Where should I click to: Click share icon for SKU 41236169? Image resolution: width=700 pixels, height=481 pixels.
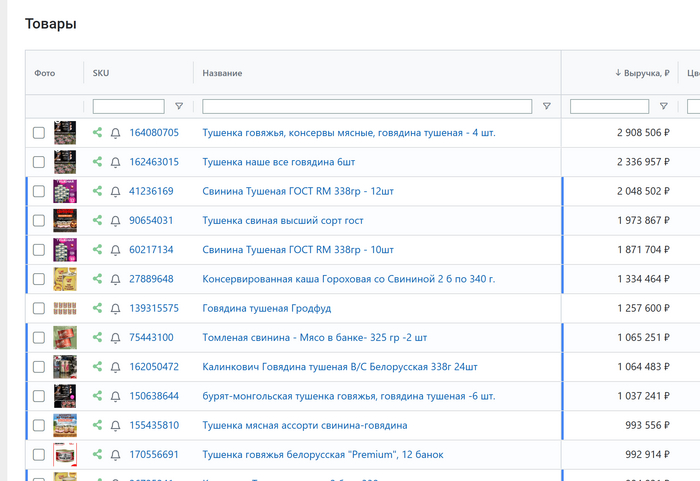pyautogui.click(x=98, y=191)
